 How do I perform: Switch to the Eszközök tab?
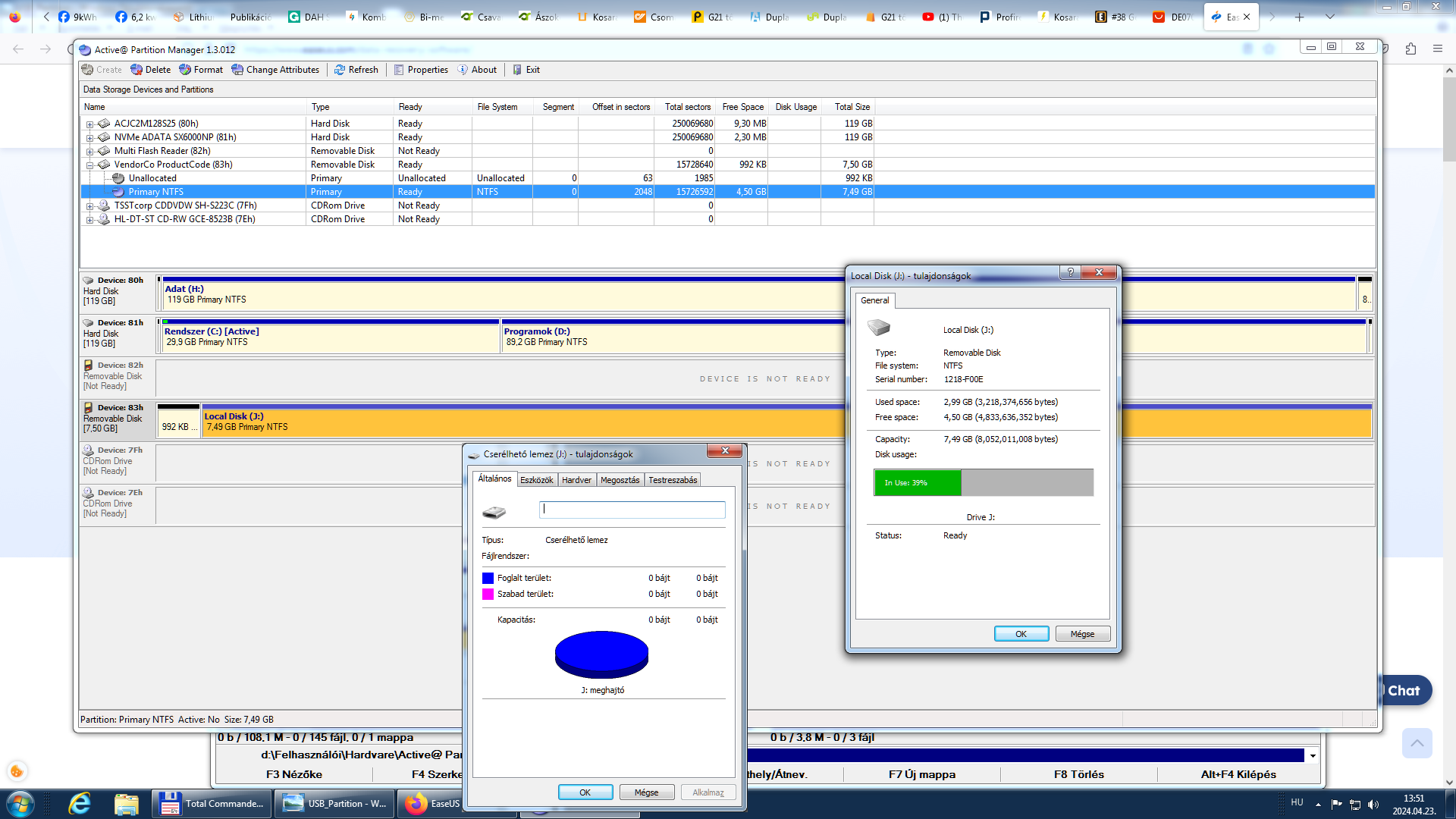[536, 480]
